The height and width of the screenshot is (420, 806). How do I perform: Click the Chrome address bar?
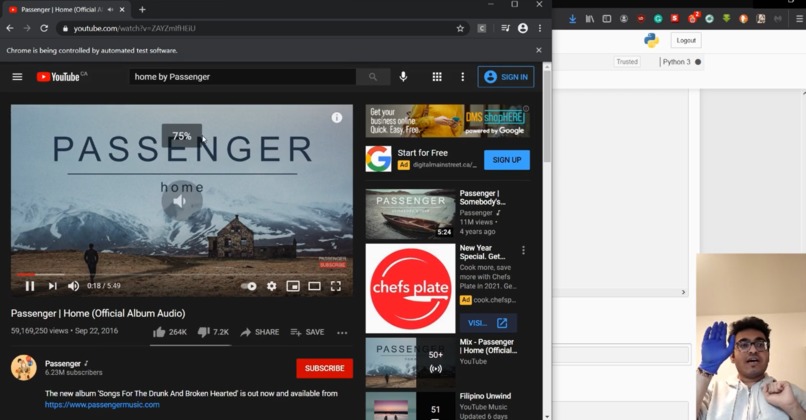262,28
